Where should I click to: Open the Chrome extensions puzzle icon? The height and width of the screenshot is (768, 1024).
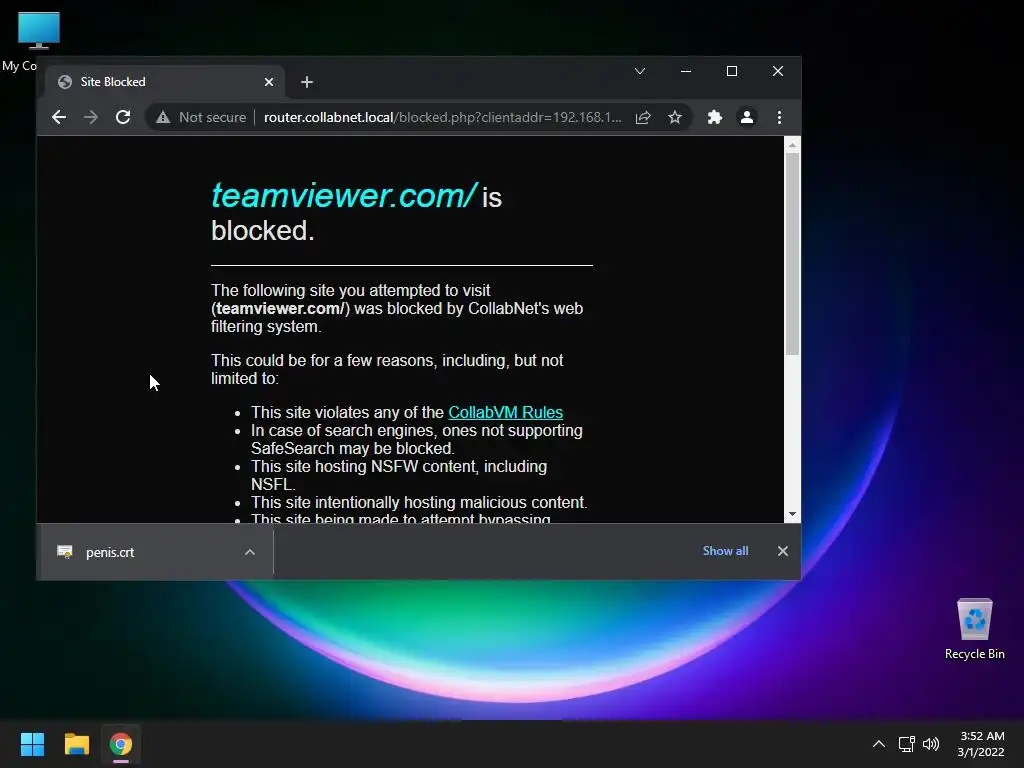click(714, 118)
